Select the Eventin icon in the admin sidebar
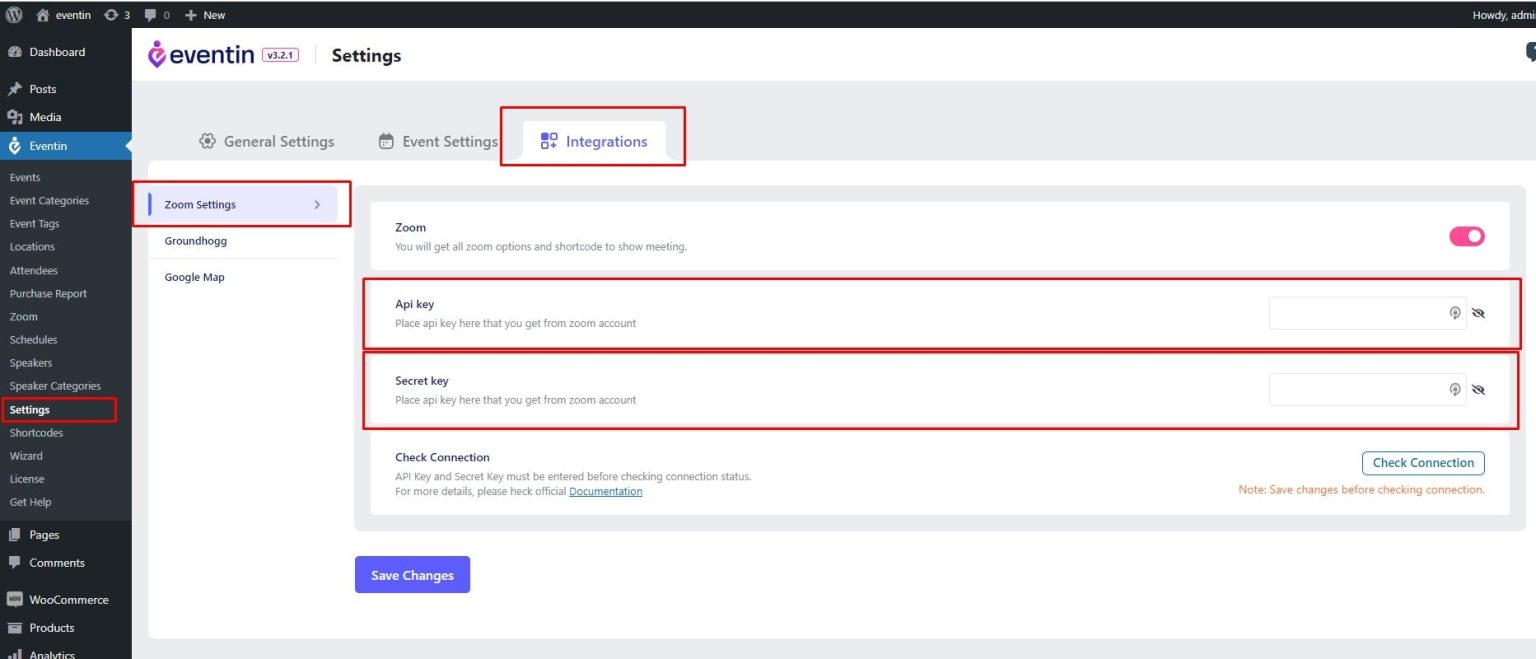This screenshot has width=1536, height=659. pyautogui.click(x=14, y=144)
